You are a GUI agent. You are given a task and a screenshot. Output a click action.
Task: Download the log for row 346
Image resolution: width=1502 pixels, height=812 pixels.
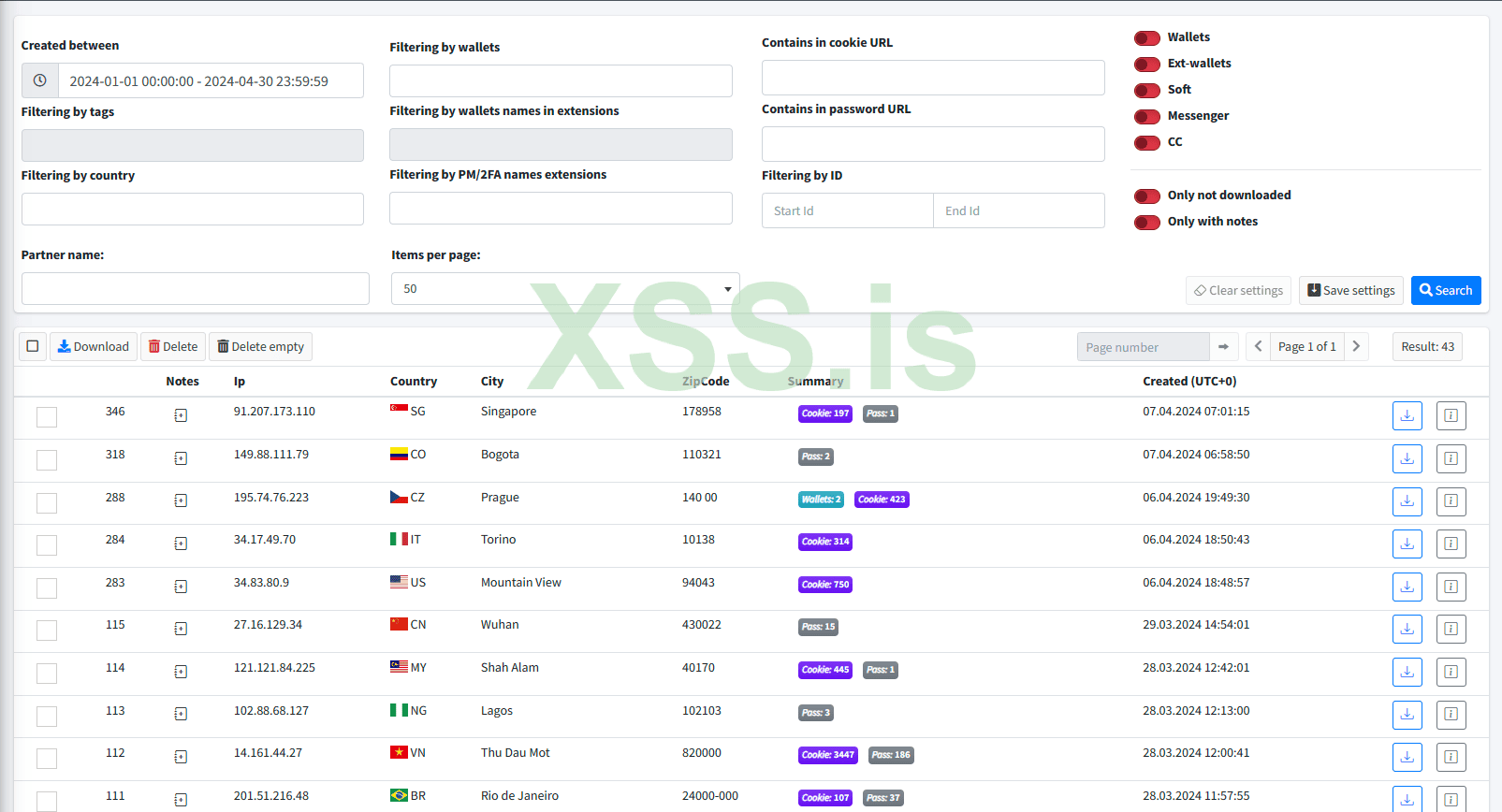click(1407, 415)
